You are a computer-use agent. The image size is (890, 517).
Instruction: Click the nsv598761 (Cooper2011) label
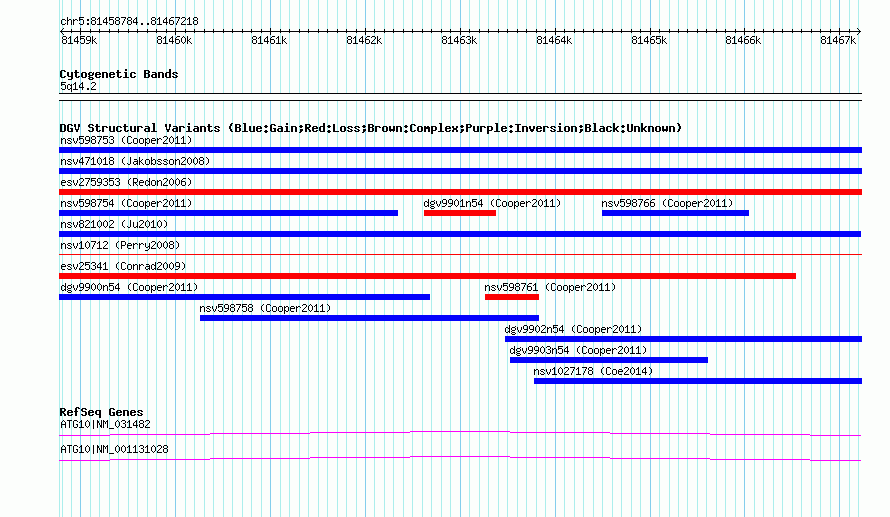click(550, 287)
